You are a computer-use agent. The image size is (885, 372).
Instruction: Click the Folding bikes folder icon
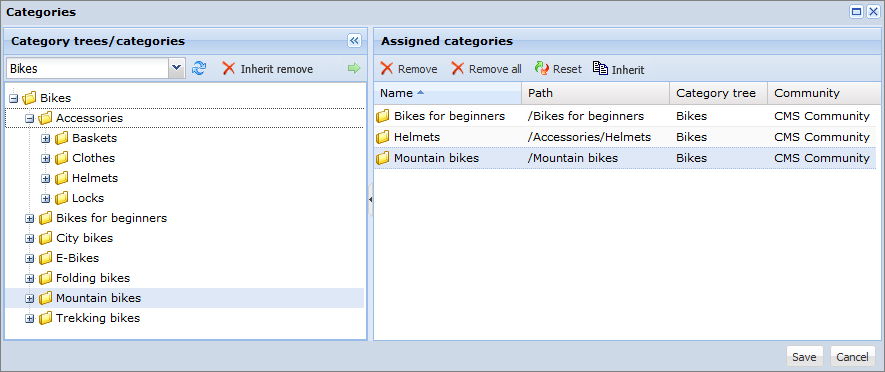pos(45,278)
